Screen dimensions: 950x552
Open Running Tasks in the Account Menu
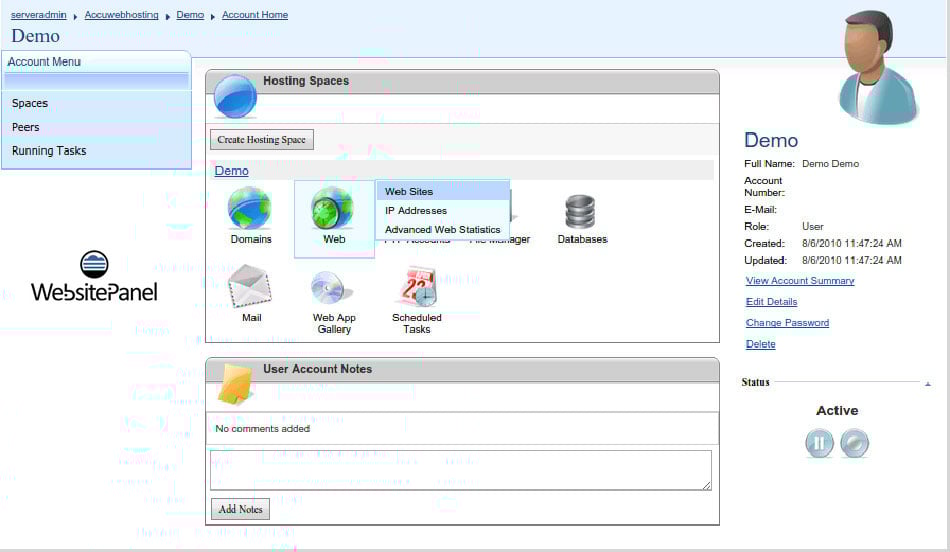tap(49, 151)
